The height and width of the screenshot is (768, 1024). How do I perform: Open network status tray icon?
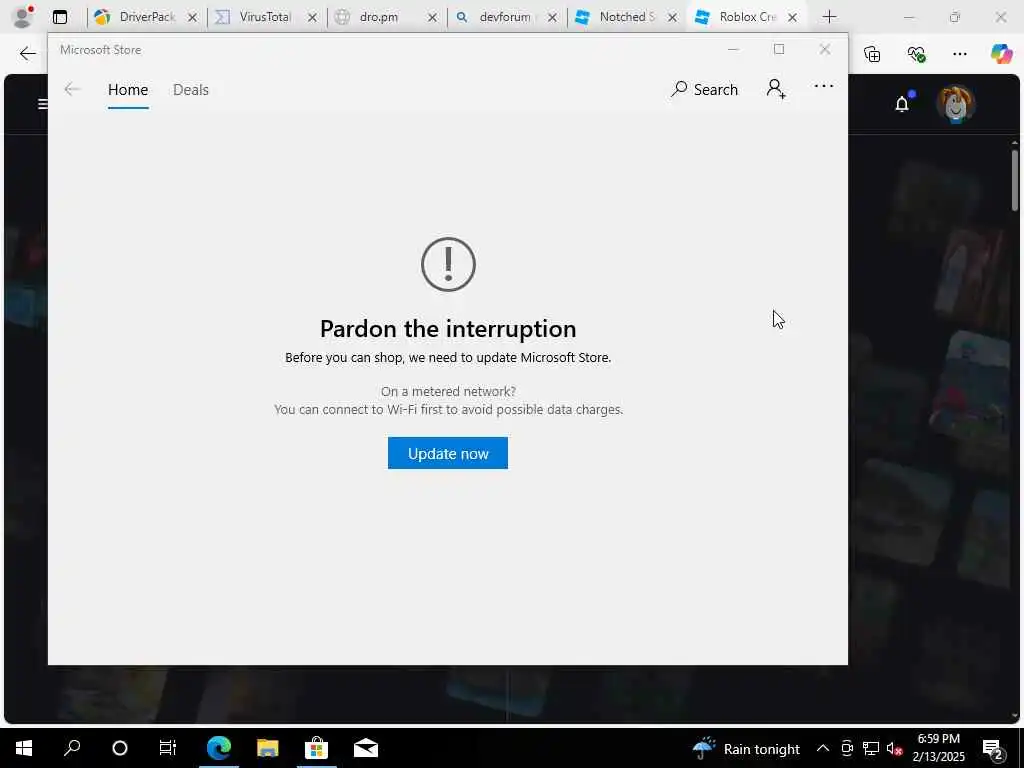[x=871, y=748]
